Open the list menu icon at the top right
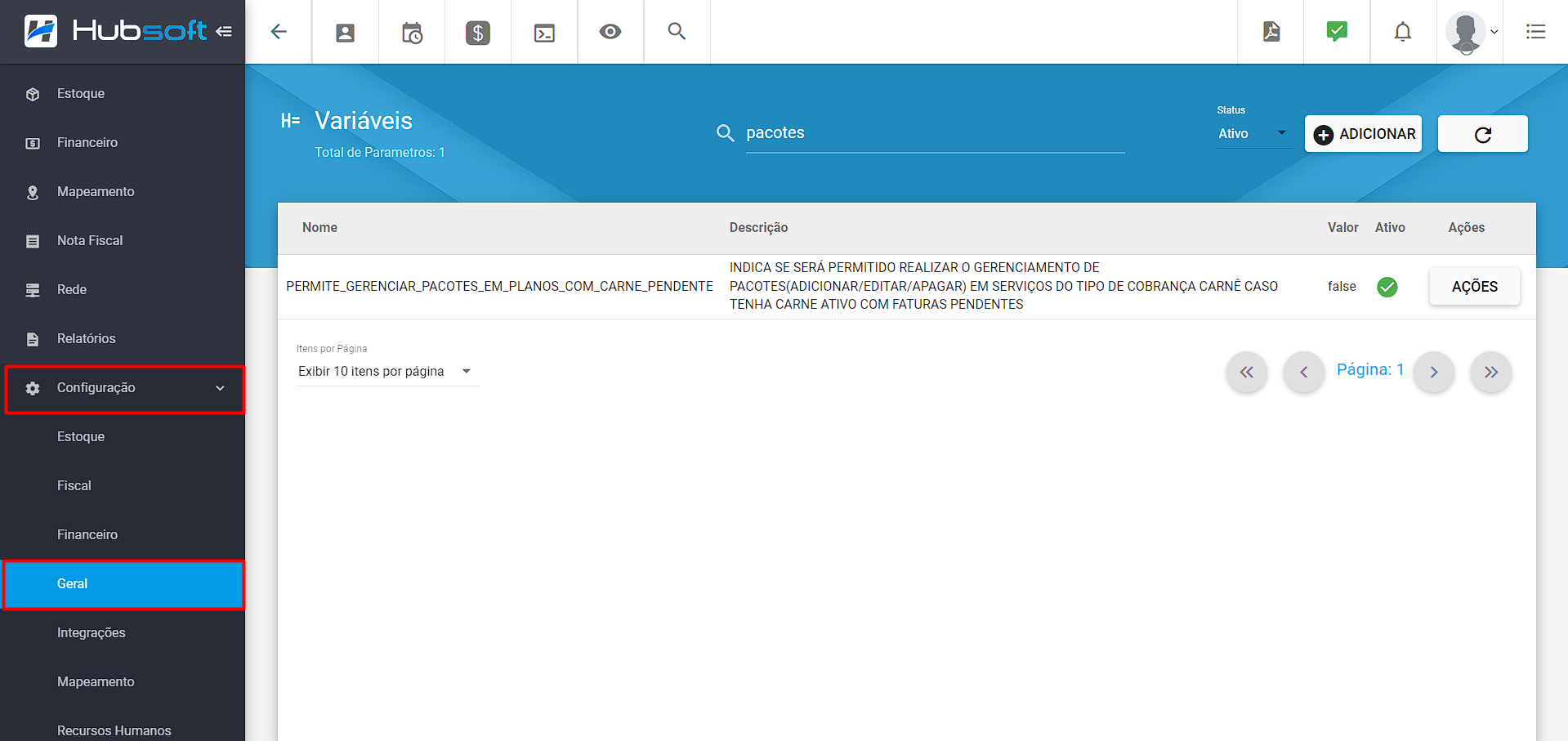 [1535, 32]
